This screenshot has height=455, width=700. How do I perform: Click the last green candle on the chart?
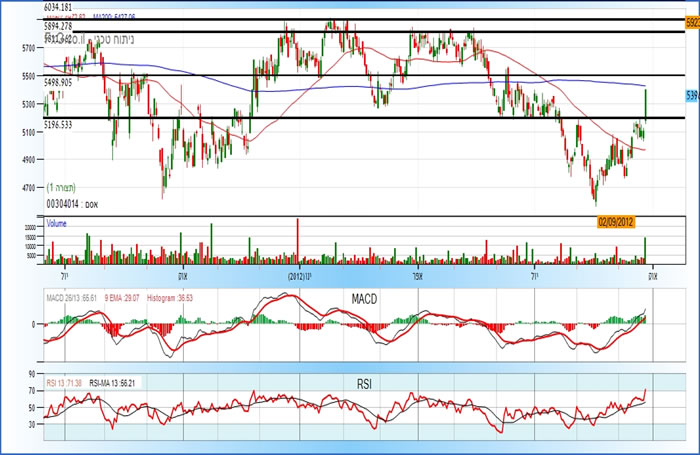pyautogui.click(x=646, y=100)
